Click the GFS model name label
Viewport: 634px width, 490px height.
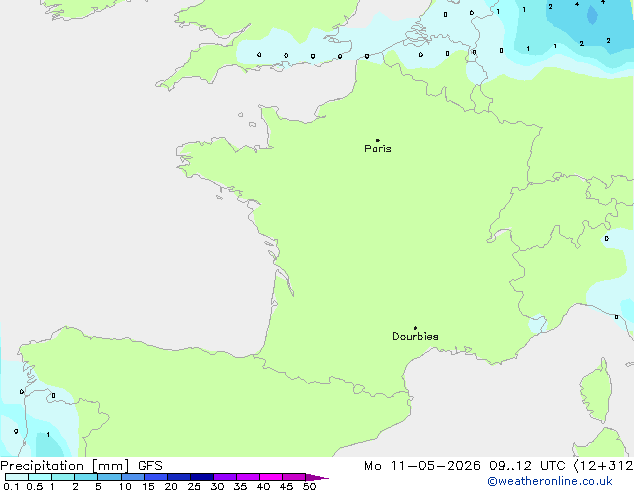(150, 466)
